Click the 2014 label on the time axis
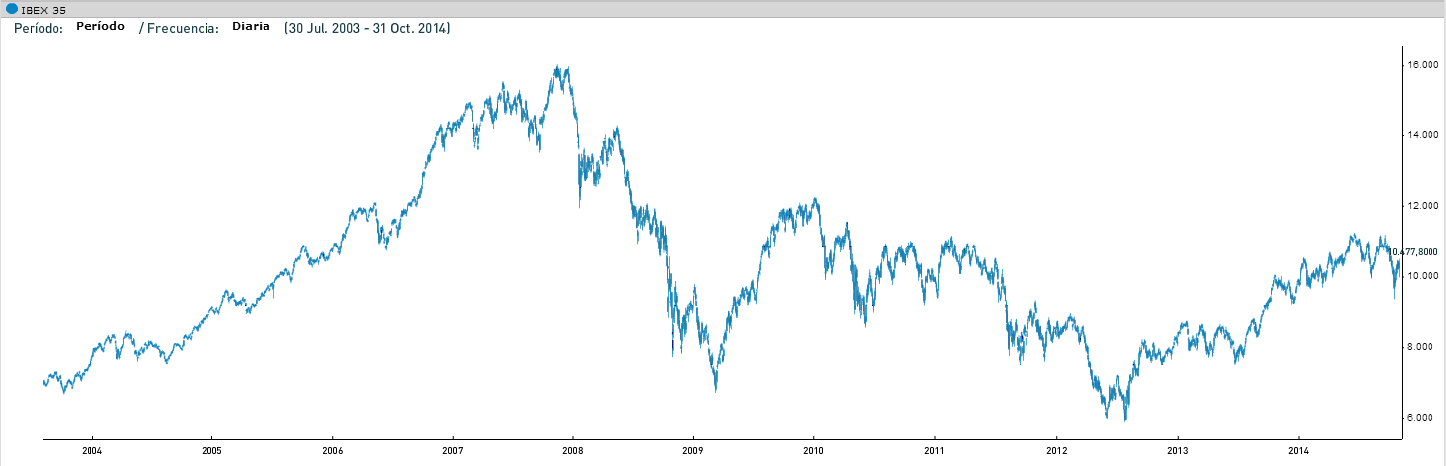The image size is (1446, 466). coord(1298,451)
